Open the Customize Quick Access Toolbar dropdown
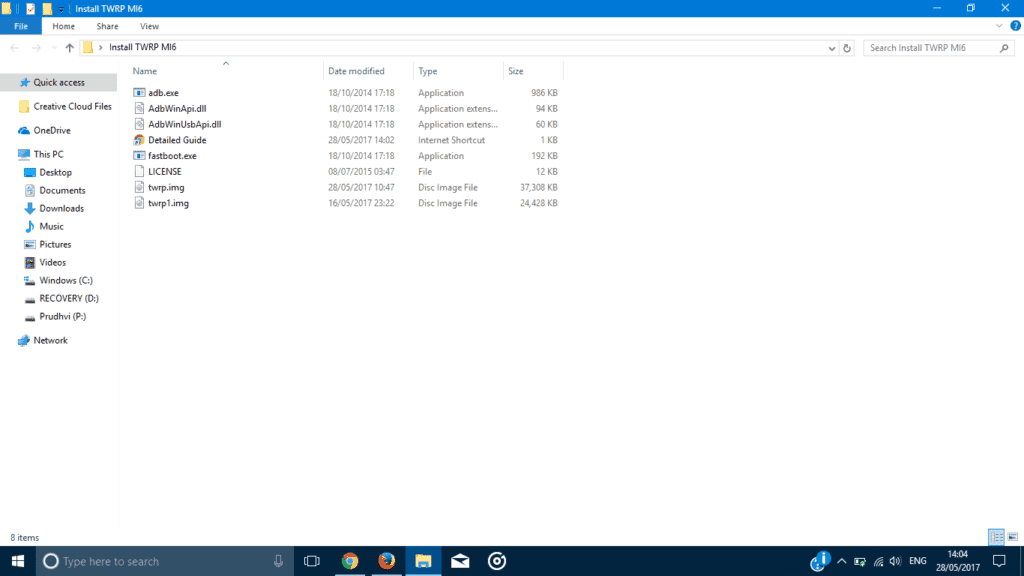The image size is (1024, 576). [x=61, y=9]
